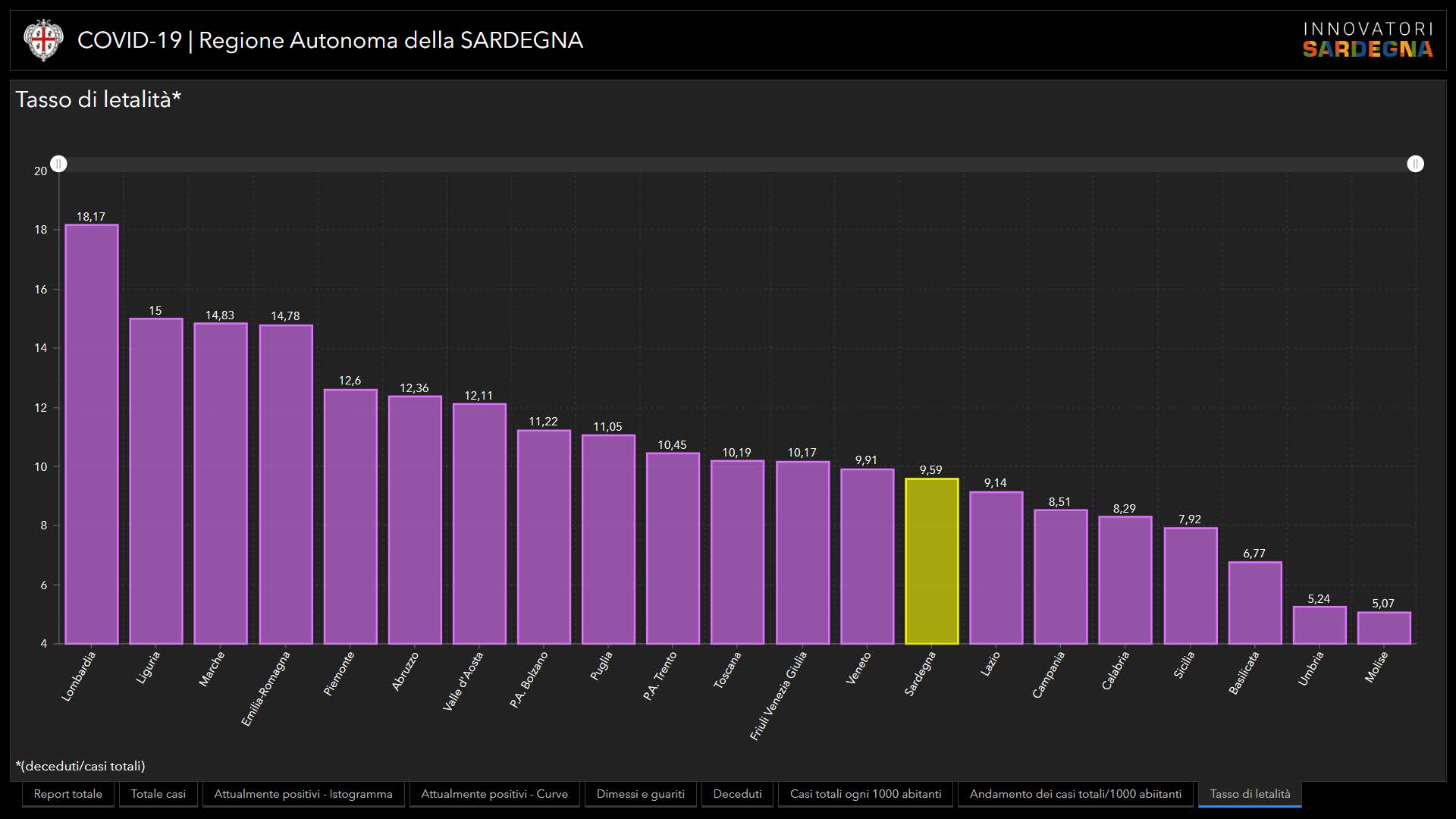Image resolution: width=1456 pixels, height=819 pixels.
Task: Open the Report totale tab
Action: pos(68,794)
